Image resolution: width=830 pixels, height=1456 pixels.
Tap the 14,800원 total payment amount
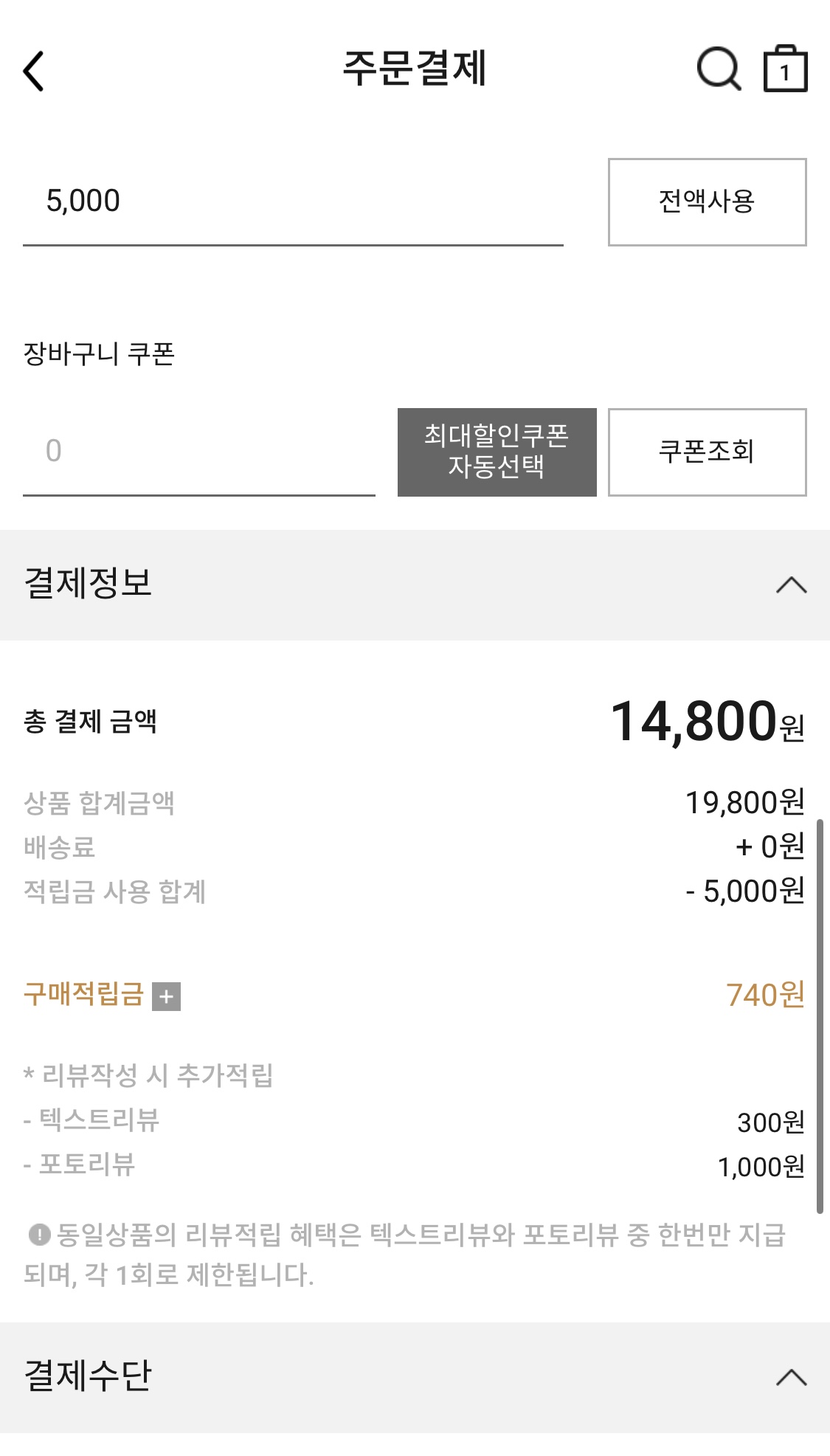click(707, 722)
